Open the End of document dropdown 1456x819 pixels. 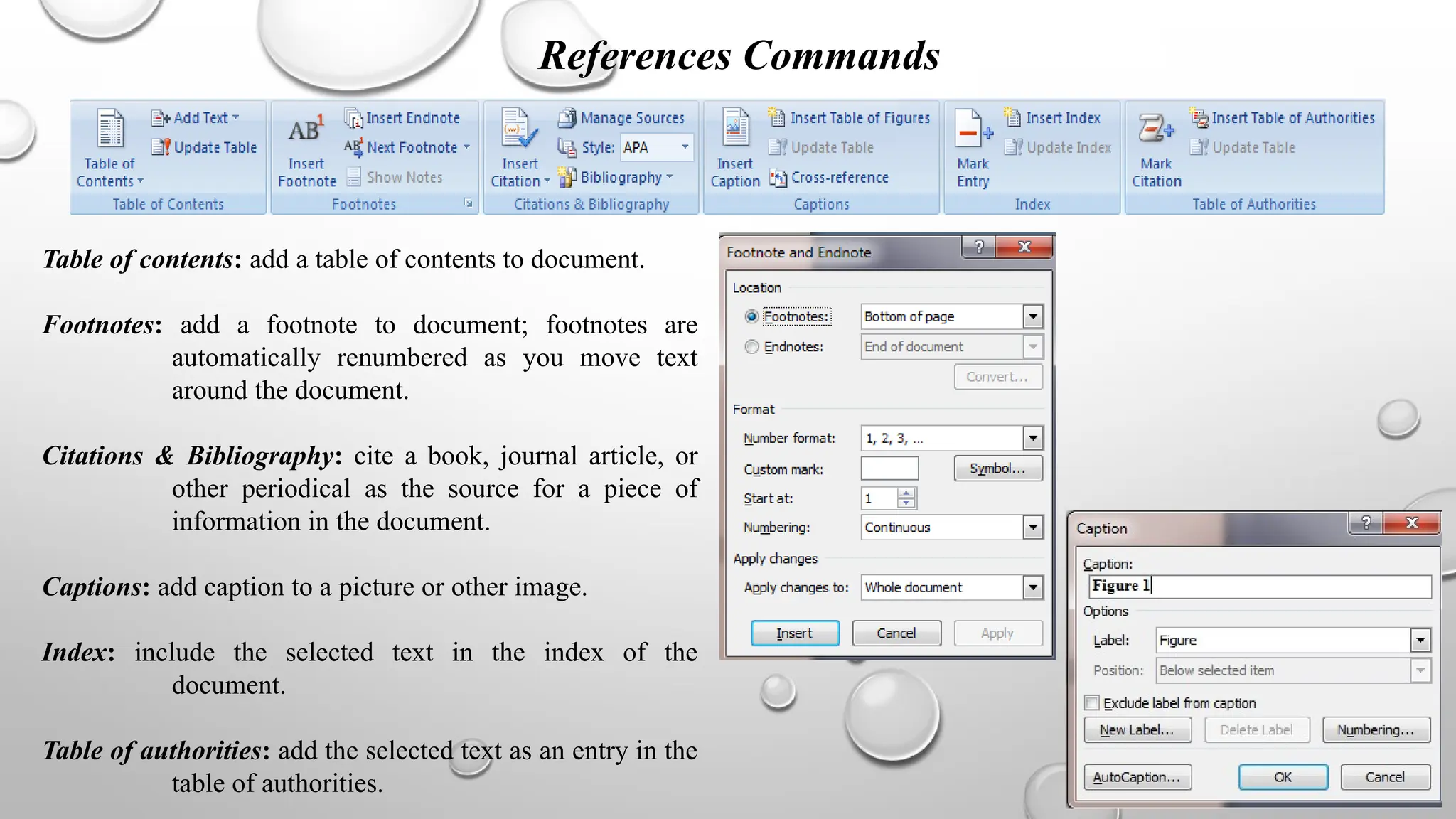coord(1033,346)
